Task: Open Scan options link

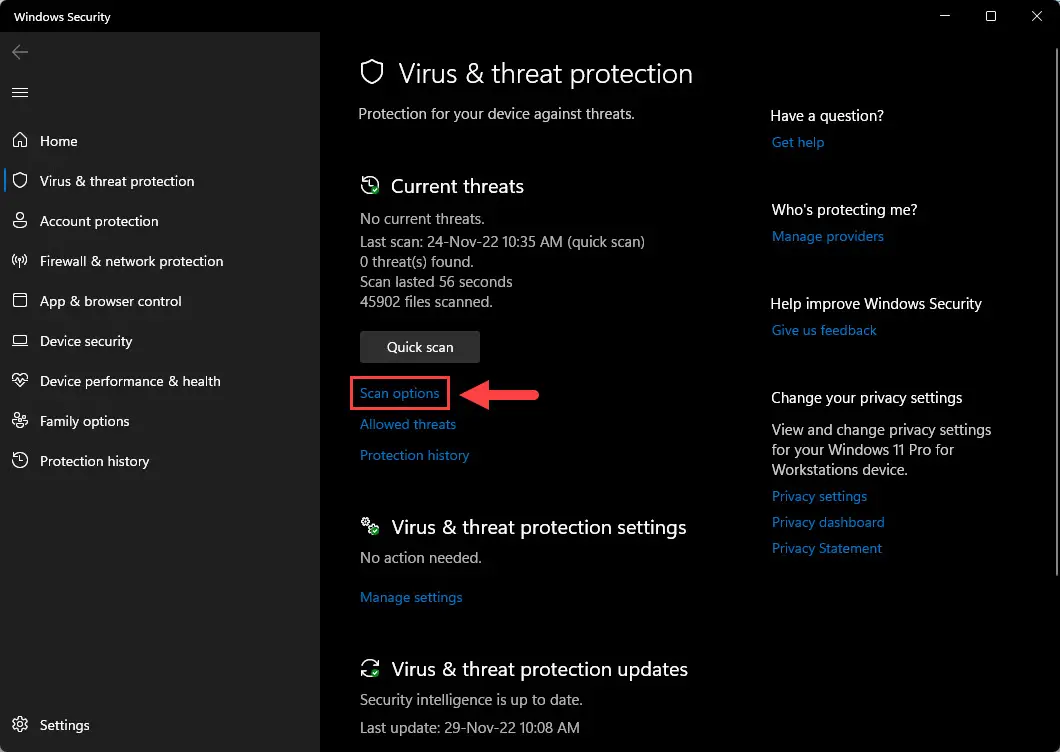Action: pos(400,393)
